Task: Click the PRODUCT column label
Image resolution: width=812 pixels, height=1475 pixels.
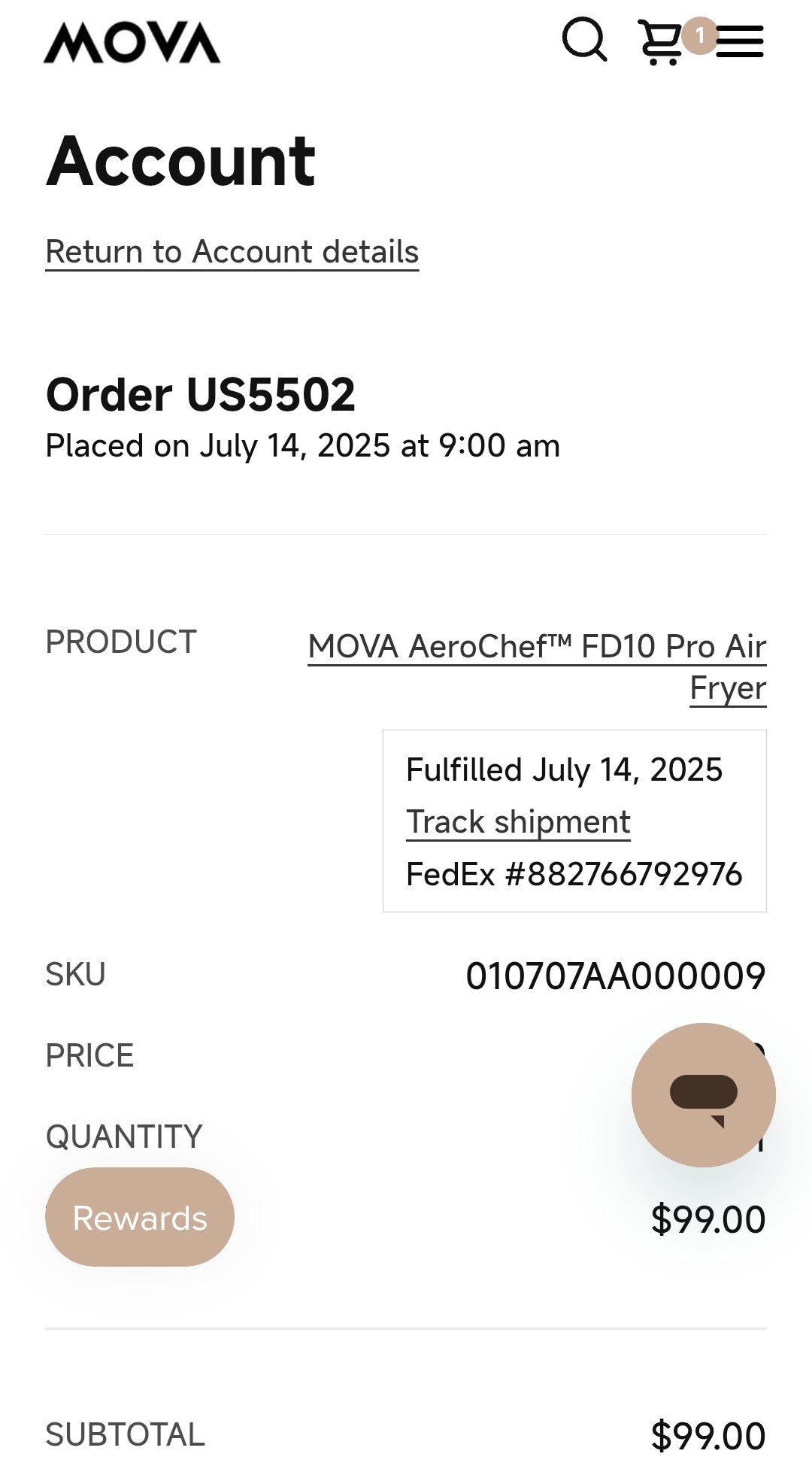Action: (x=121, y=642)
